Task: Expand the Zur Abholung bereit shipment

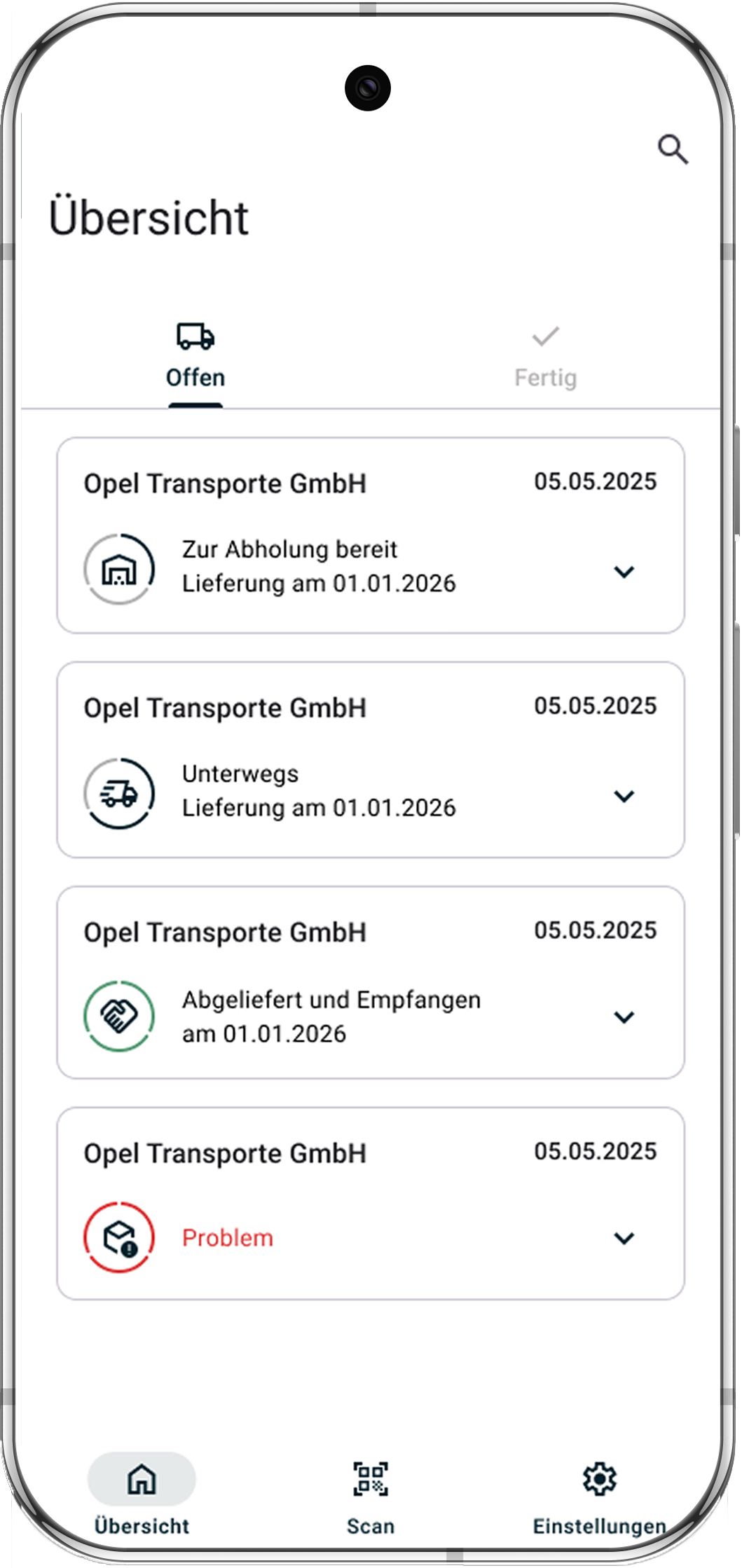Action: [624, 572]
